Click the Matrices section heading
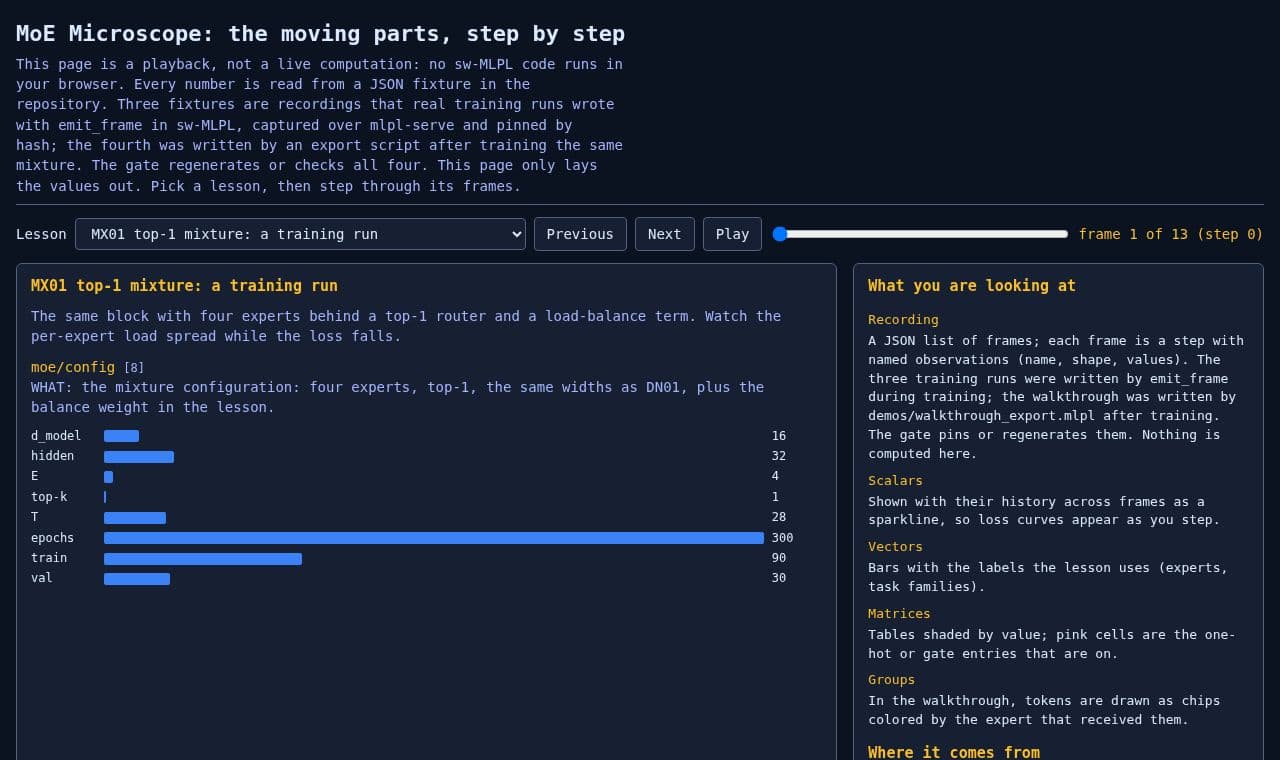Image resolution: width=1280 pixels, height=760 pixels. (899, 614)
